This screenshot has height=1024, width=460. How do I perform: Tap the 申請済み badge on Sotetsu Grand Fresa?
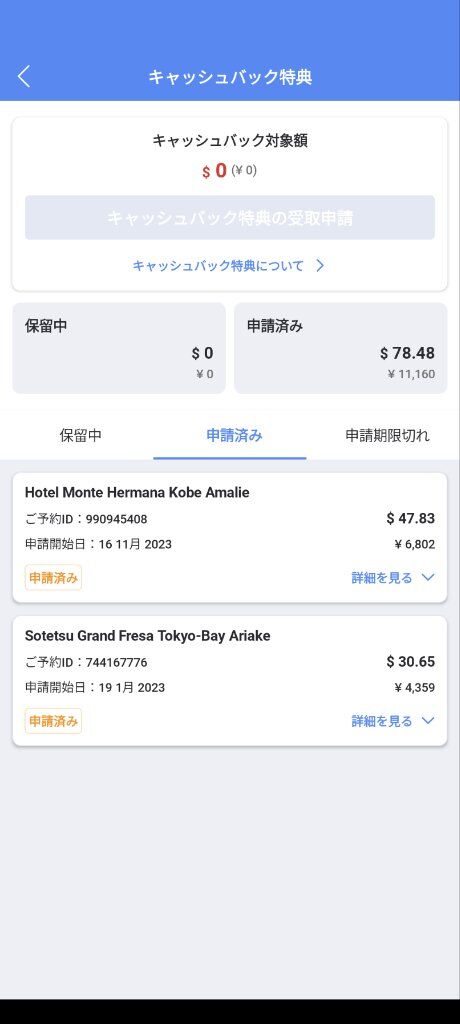click(54, 721)
